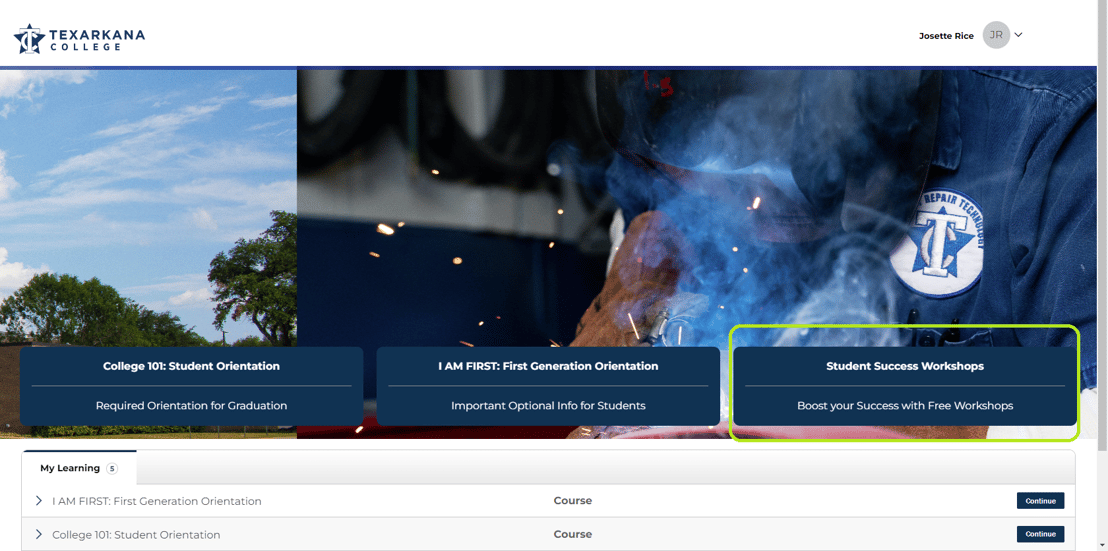1108x551 pixels.
Task: Select the College 101: Student Orientation tile title
Action: [x=191, y=366]
